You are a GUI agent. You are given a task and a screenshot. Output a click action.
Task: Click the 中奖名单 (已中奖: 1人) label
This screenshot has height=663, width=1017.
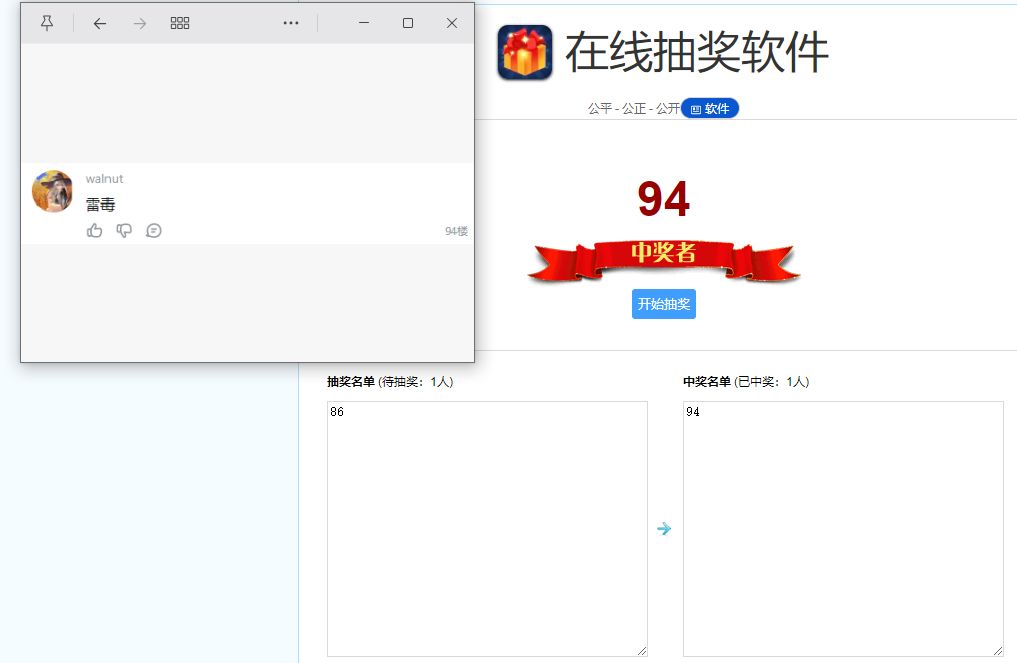tap(746, 381)
